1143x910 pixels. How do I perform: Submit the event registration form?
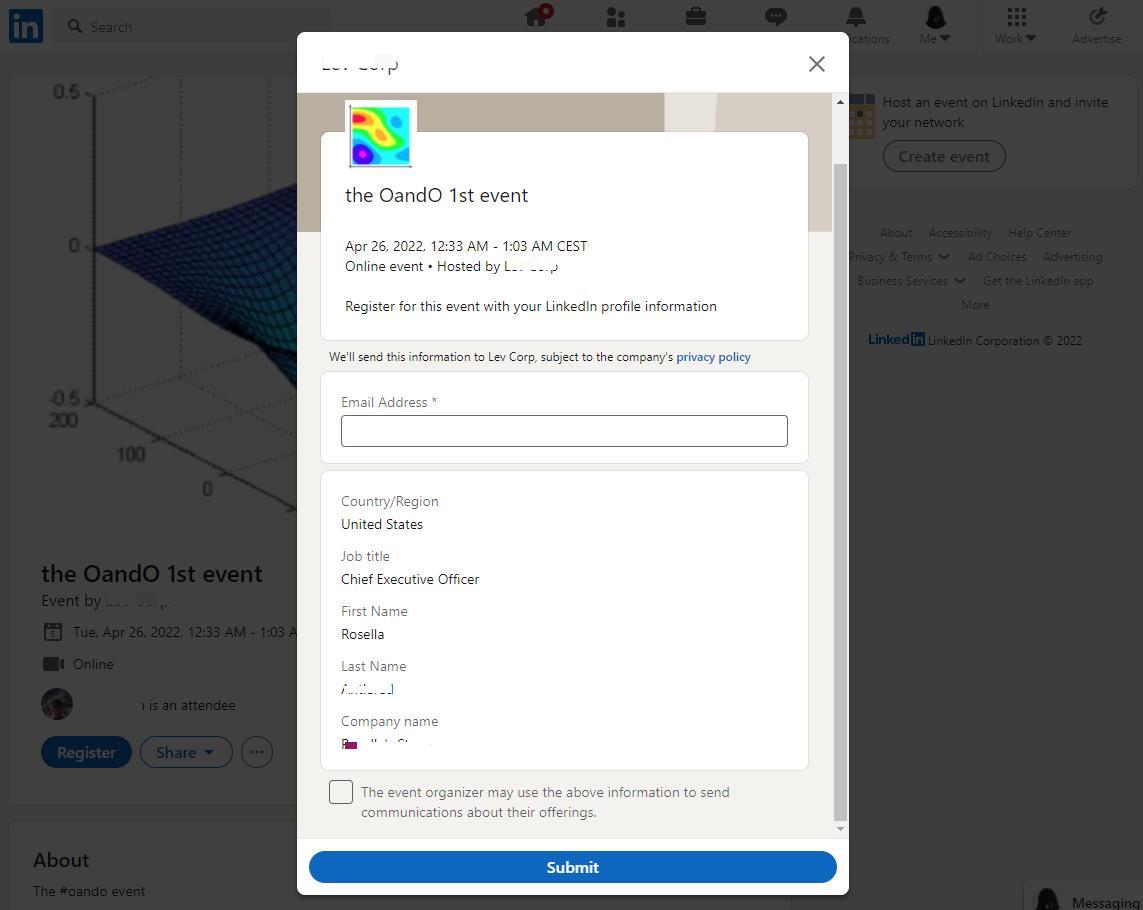[x=572, y=867]
